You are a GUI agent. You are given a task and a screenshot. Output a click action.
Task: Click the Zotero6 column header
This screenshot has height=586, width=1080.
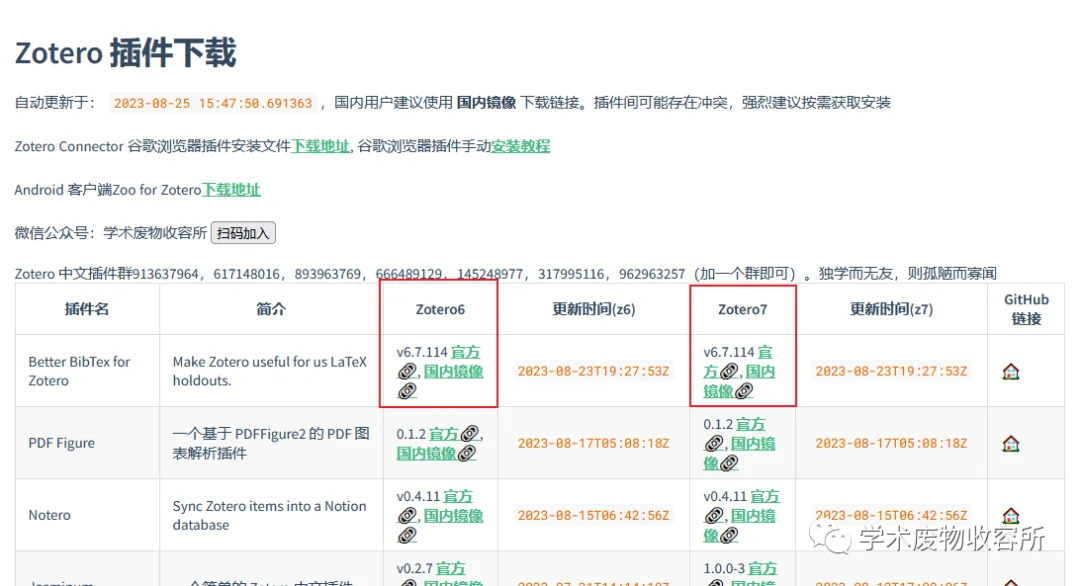pyautogui.click(x=440, y=309)
